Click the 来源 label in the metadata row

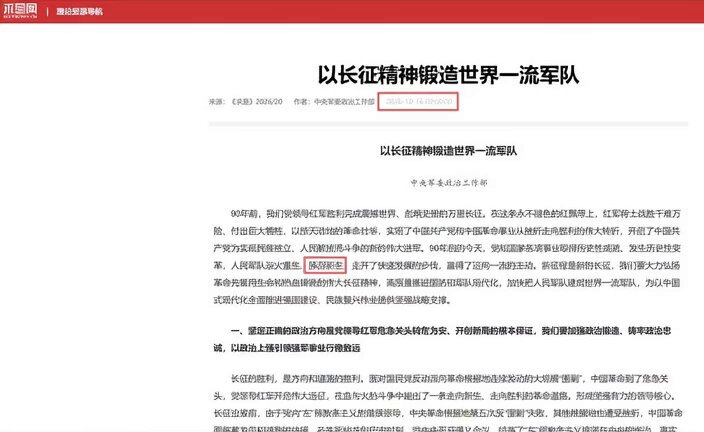216,101
